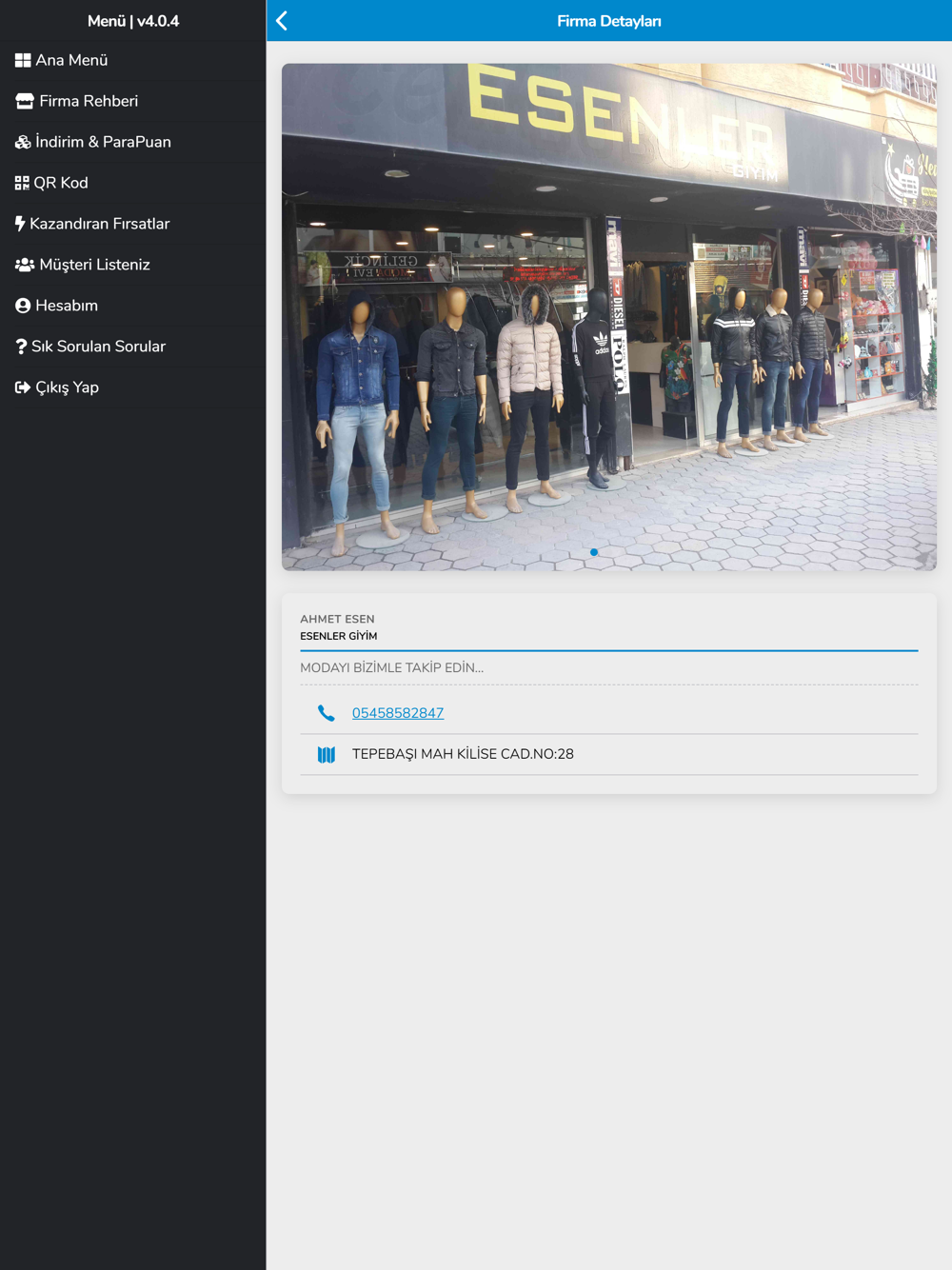Call the number 05458582847 link

pyautogui.click(x=398, y=713)
